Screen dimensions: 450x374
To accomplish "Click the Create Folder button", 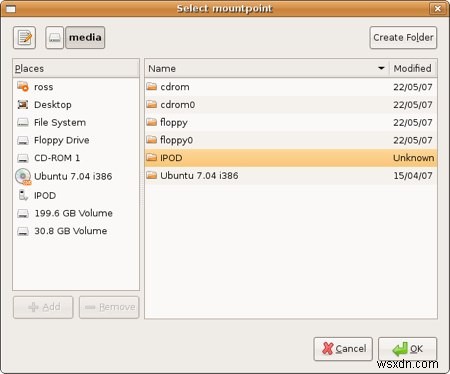I will click(403, 37).
